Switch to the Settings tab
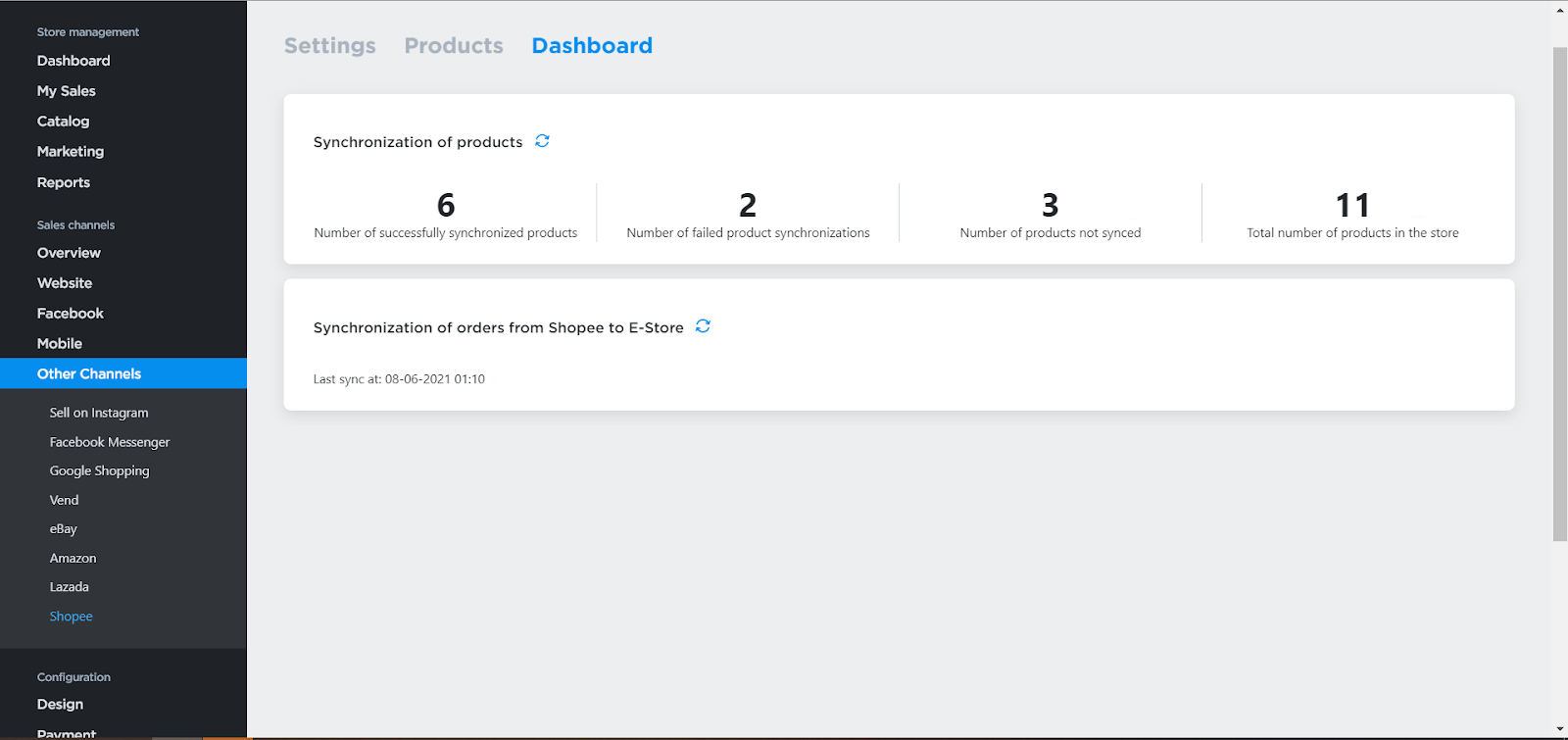The image size is (1568, 740). (x=330, y=46)
